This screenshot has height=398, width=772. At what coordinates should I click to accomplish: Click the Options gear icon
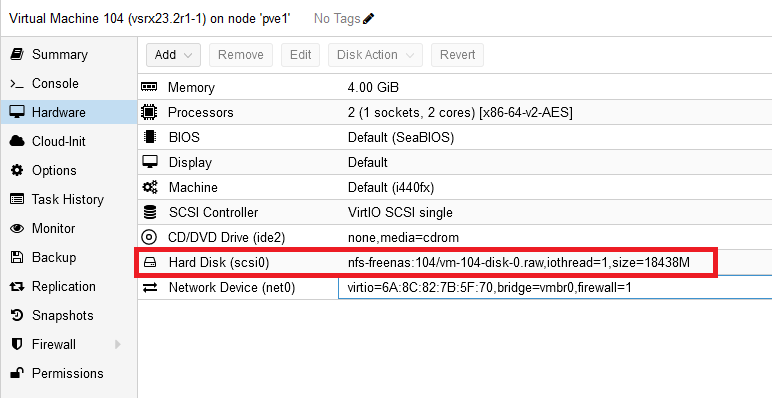pyautogui.click(x=17, y=170)
